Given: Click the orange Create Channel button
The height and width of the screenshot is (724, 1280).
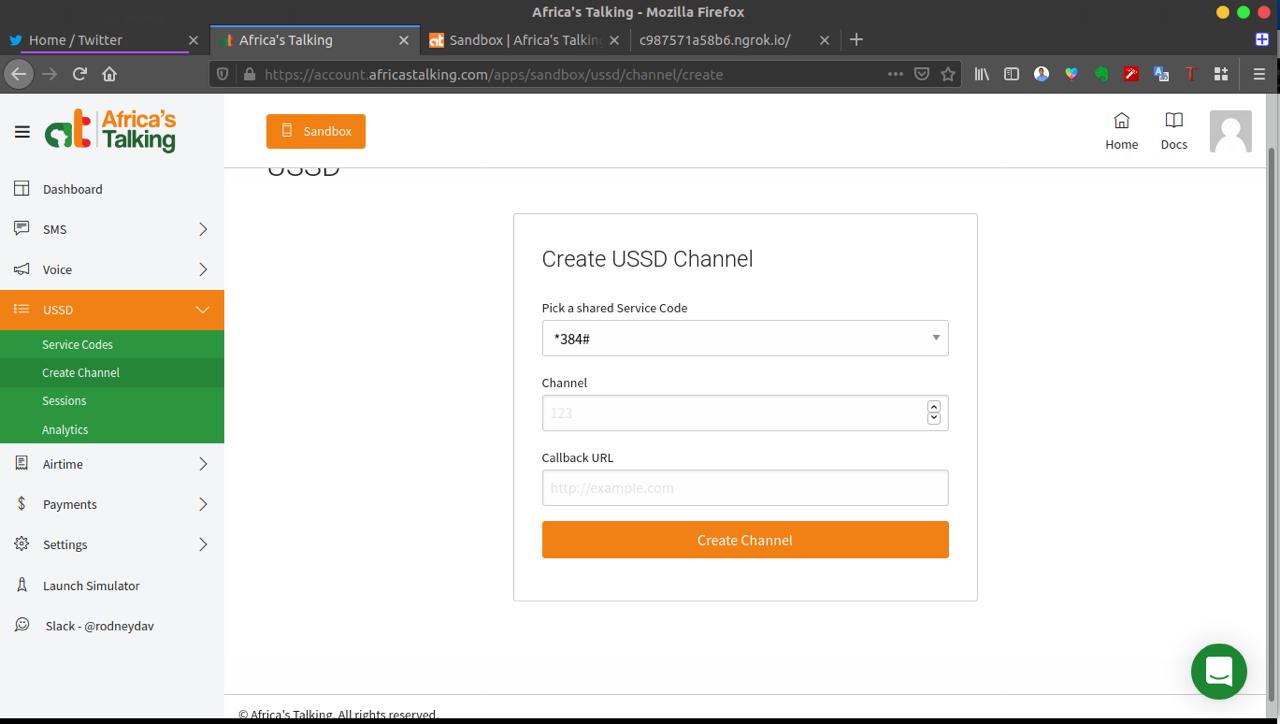Looking at the screenshot, I should [745, 540].
